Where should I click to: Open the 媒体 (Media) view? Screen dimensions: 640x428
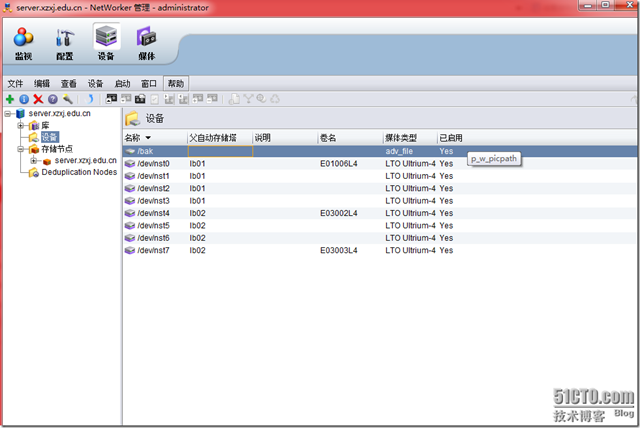point(147,43)
